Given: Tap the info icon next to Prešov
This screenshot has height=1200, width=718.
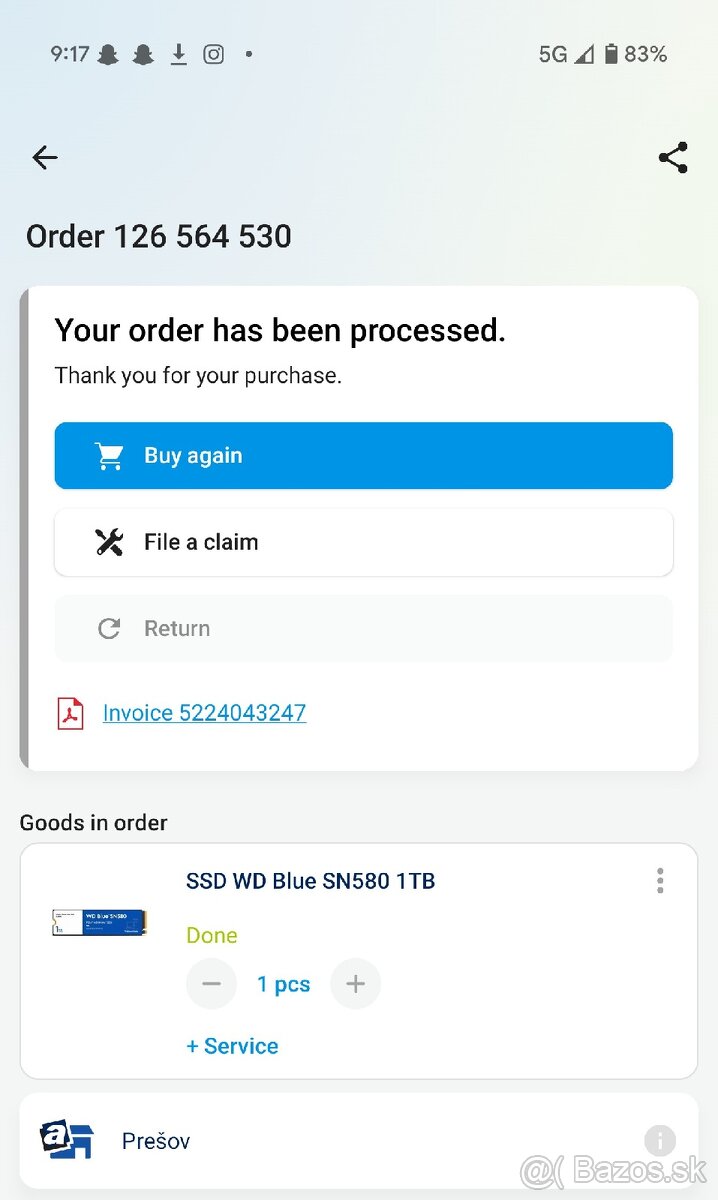Looking at the screenshot, I should (x=660, y=1140).
